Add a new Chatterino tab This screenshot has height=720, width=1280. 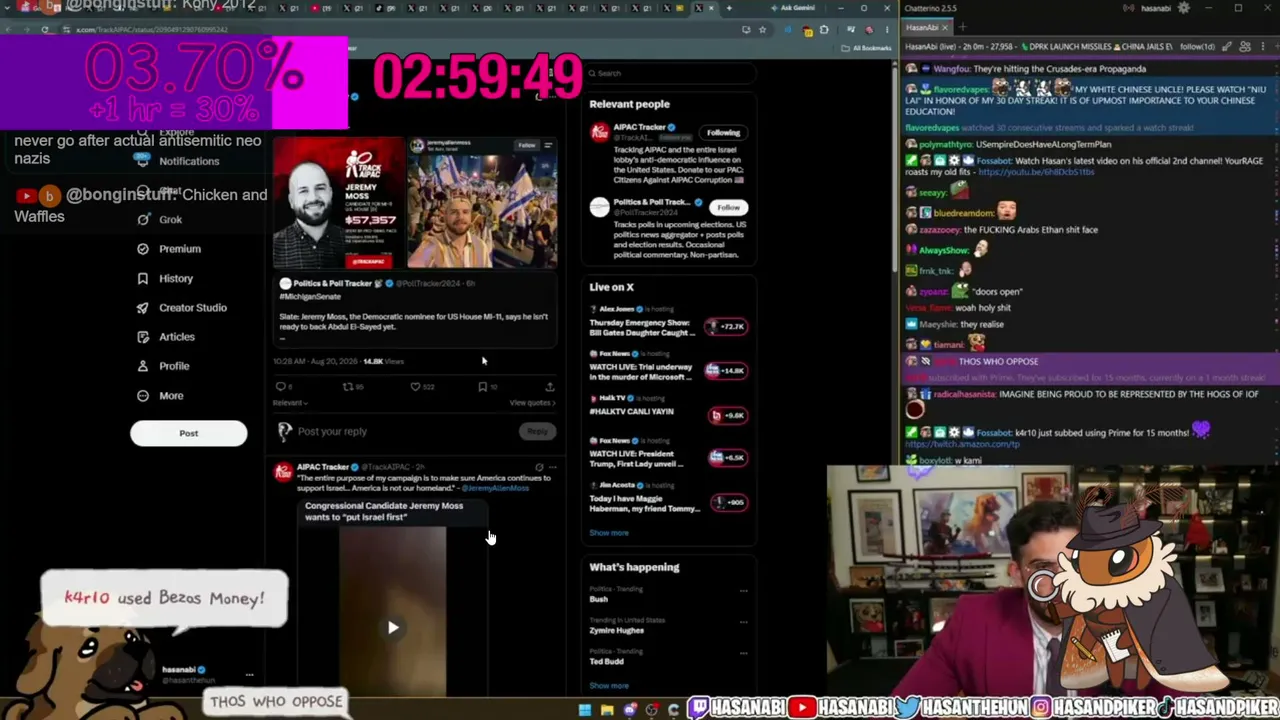click(965, 28)
